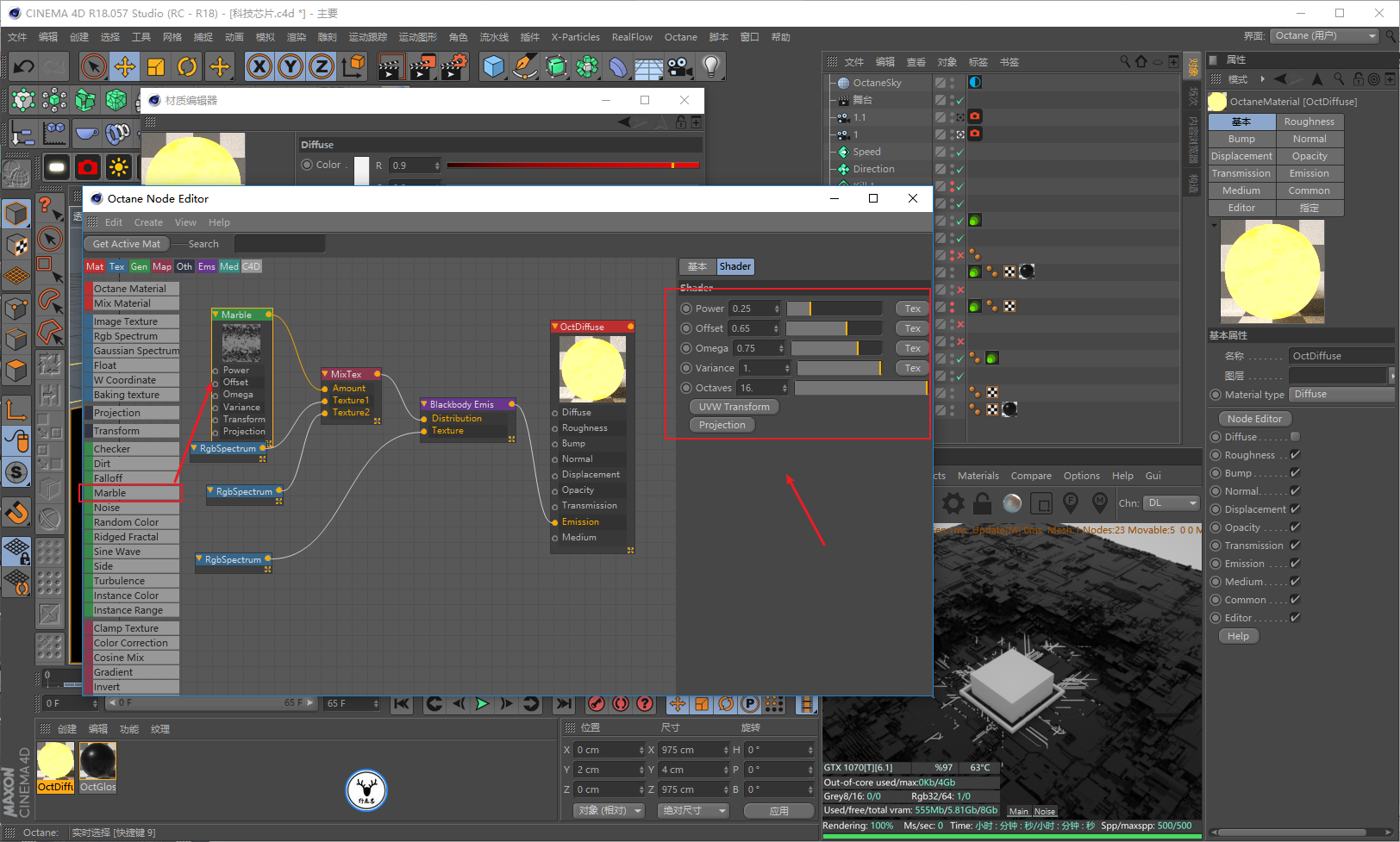Viewport: 1400px width, 842px height.
Task: Open the Octane (用户) layout dropdown
Action: [x=1324, y=36]
